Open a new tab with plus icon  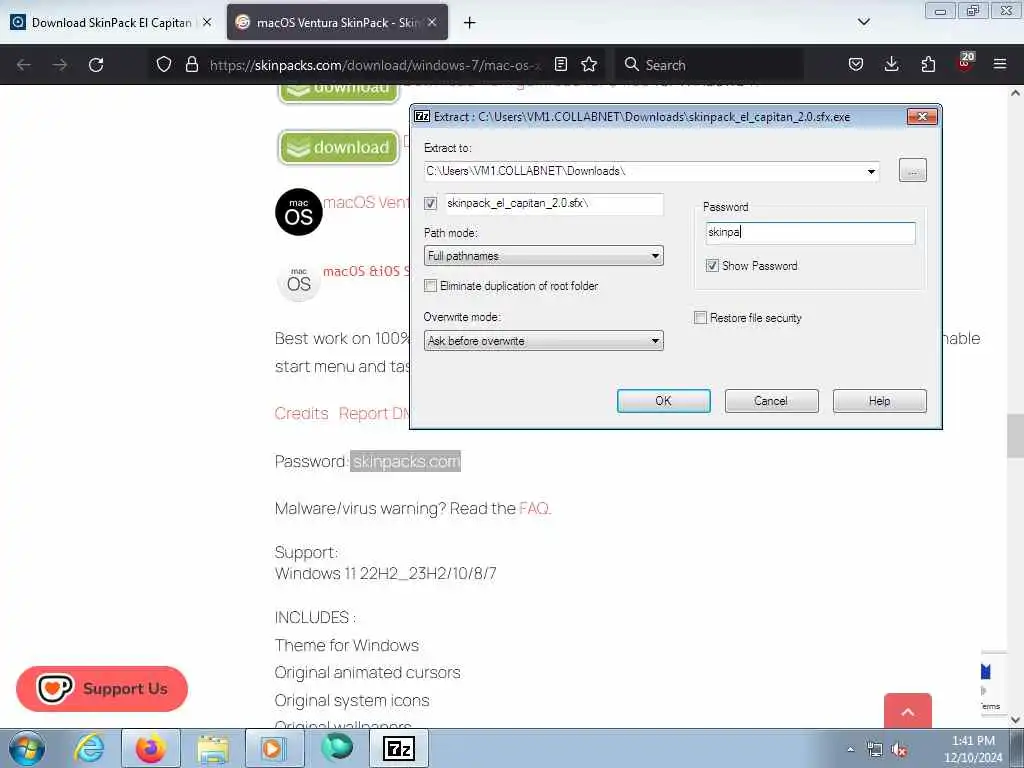469,23
